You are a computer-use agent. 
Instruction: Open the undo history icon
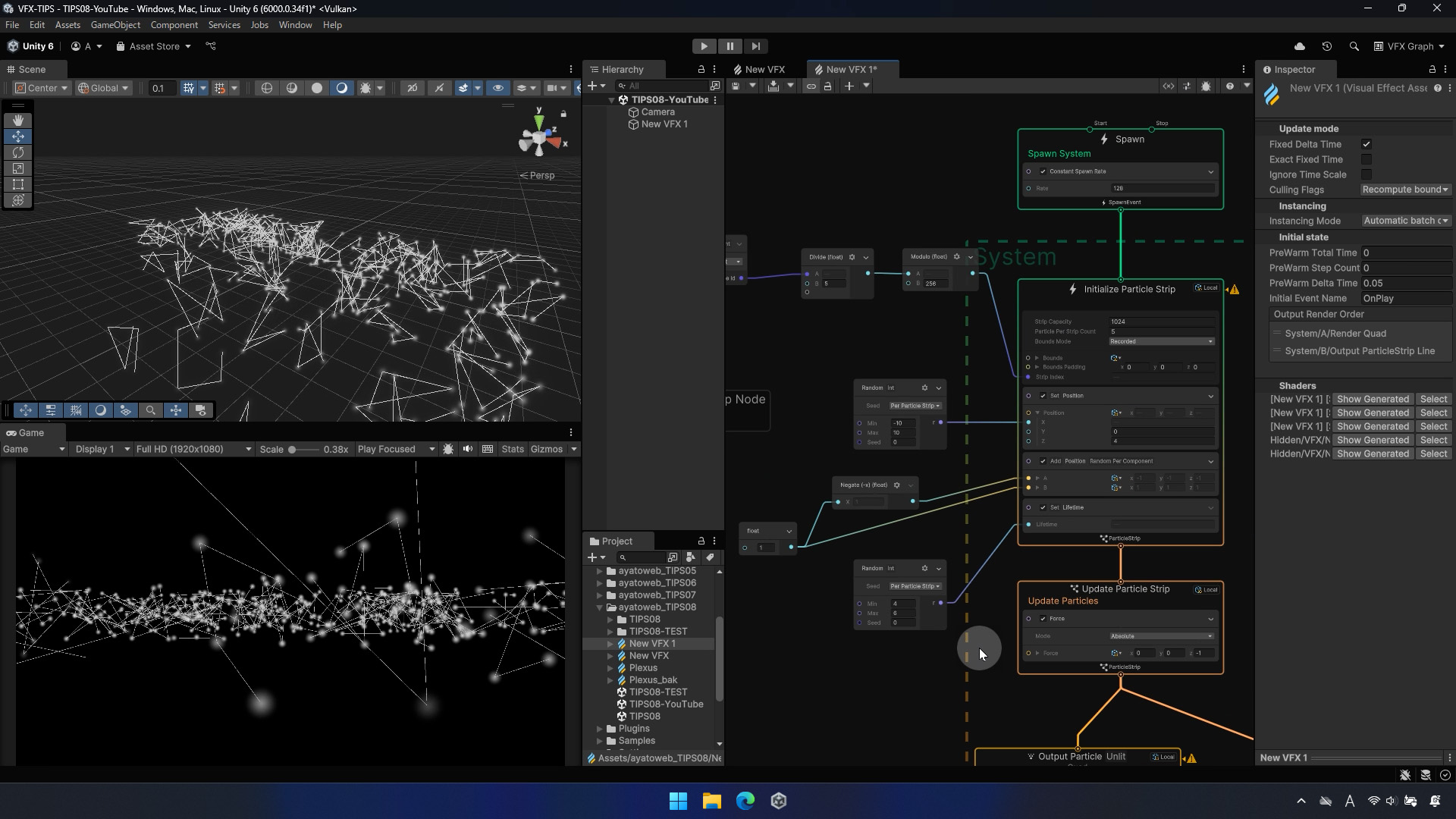coord(1327,46)
